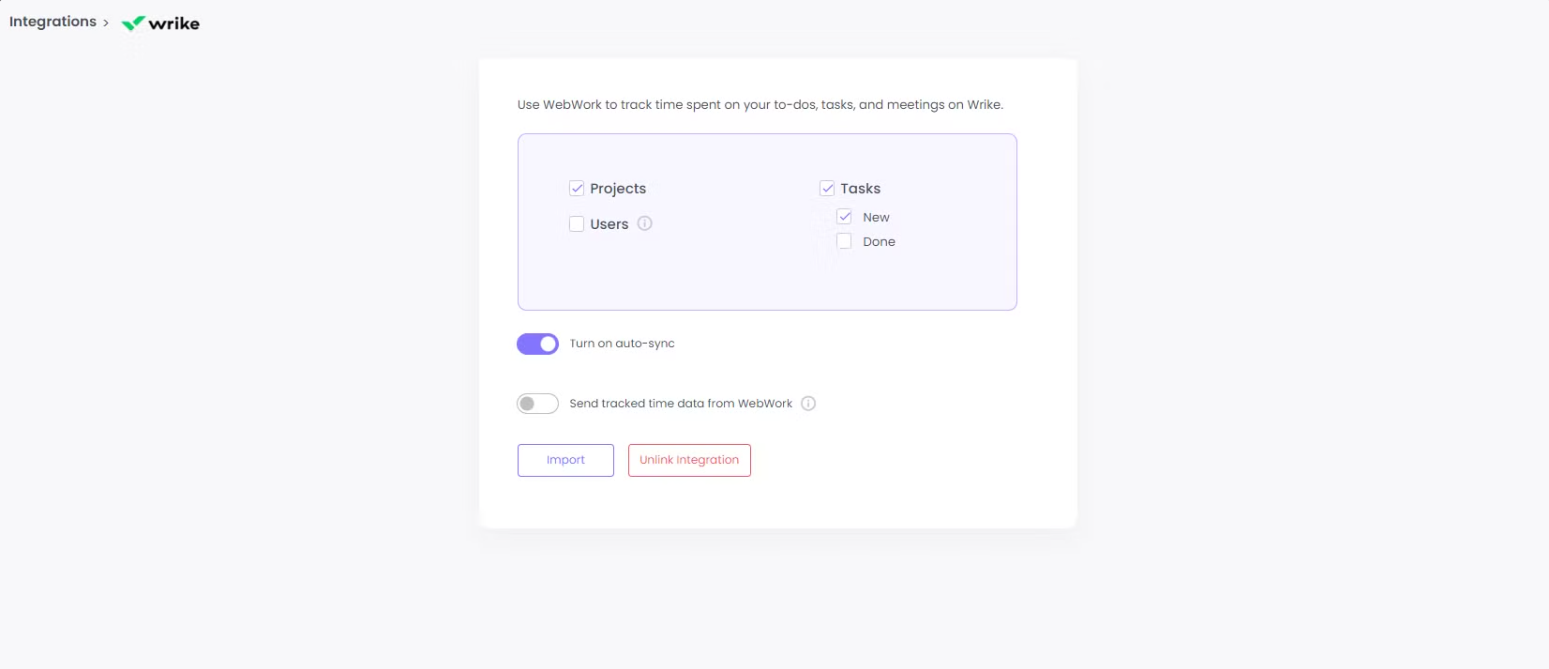
Task: Deselect the New task status checkbox
Action: pos(844,217)
